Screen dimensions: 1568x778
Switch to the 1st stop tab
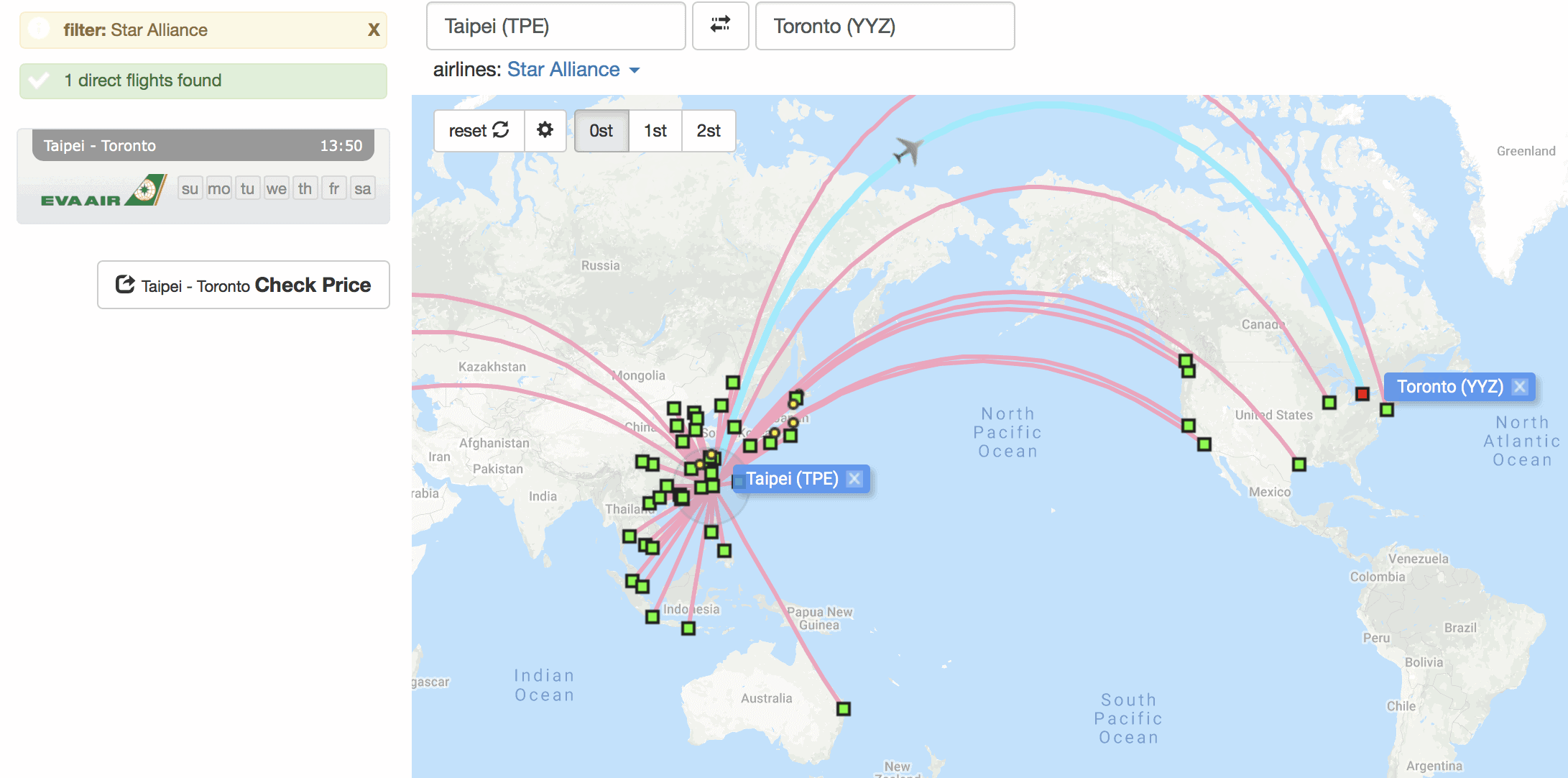pyautogui.click(x=655, y=131)
